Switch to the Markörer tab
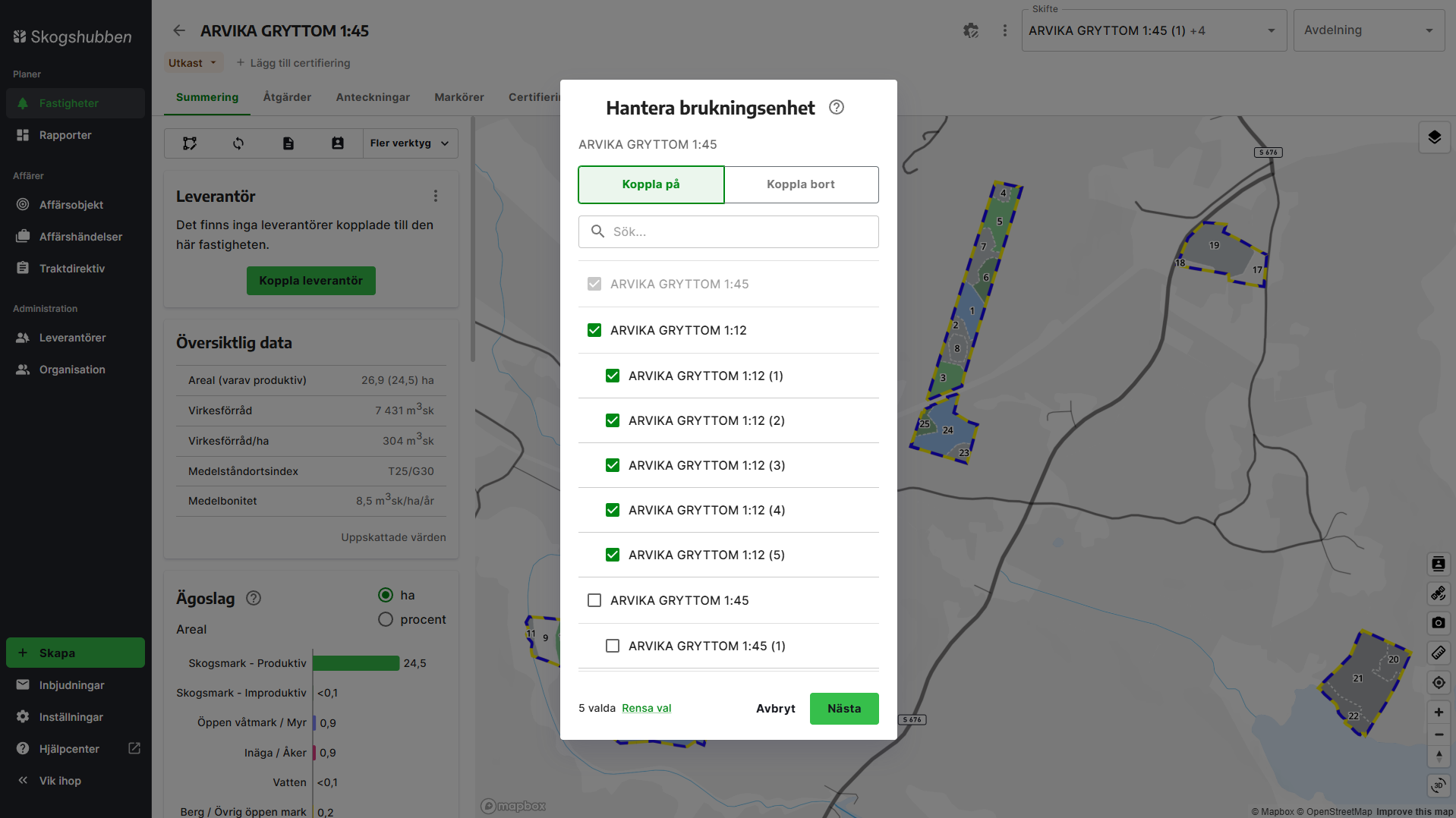The height and width of the screenshot is (818, 1456). [x=459, y=98]
